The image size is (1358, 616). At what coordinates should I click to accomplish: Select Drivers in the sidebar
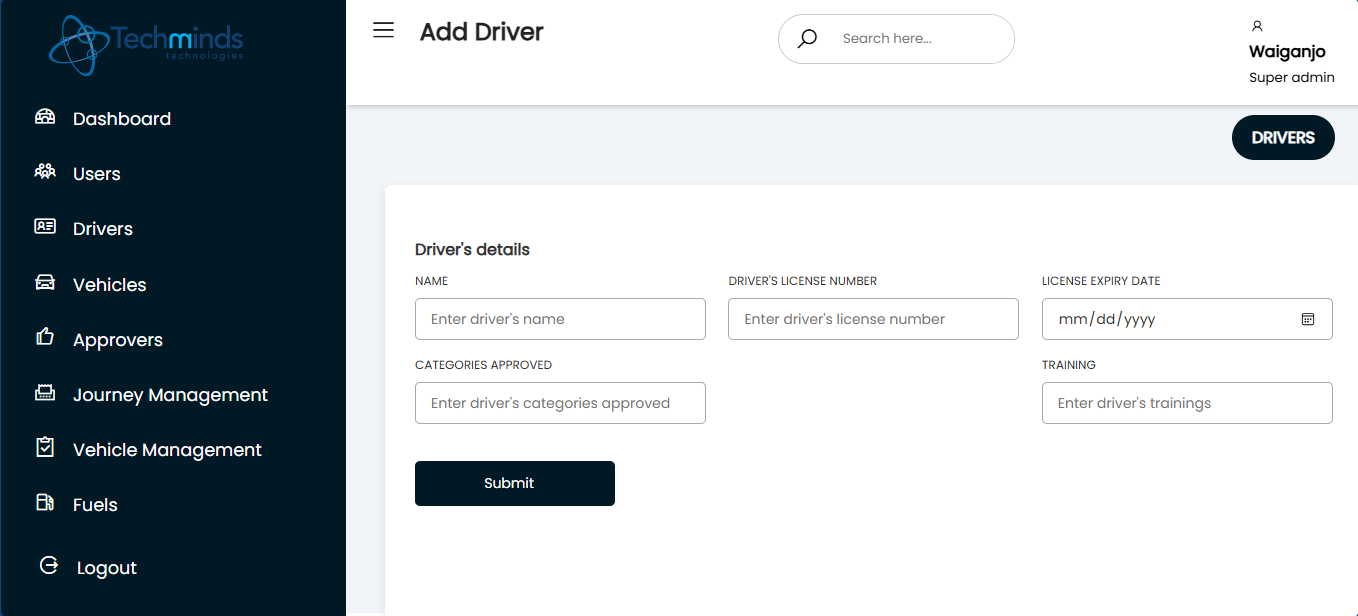click(103, 229)
